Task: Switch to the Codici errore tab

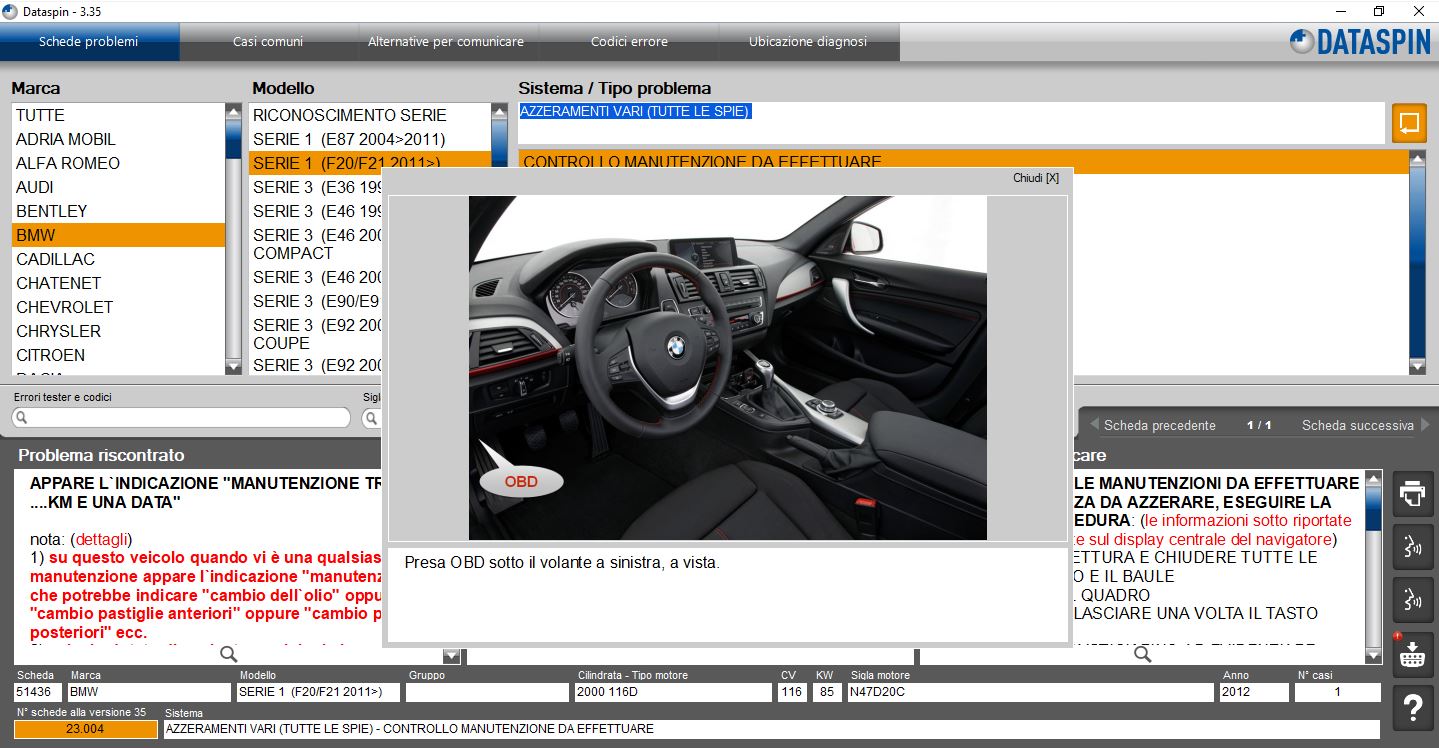Action: coord(629,42)
